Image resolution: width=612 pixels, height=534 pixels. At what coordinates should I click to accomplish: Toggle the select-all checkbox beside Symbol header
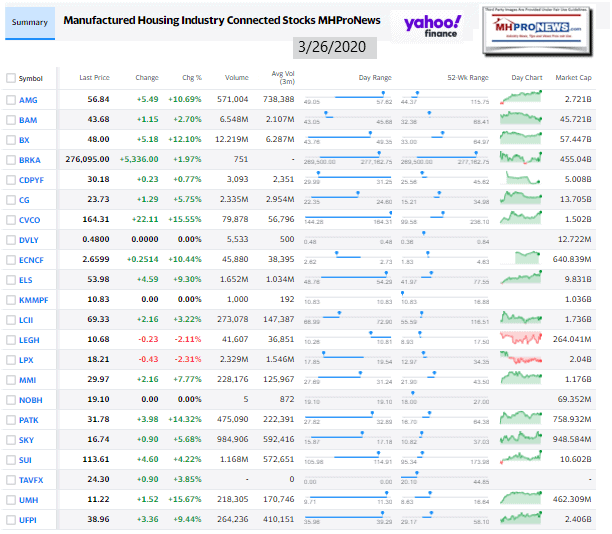point(11,77)
